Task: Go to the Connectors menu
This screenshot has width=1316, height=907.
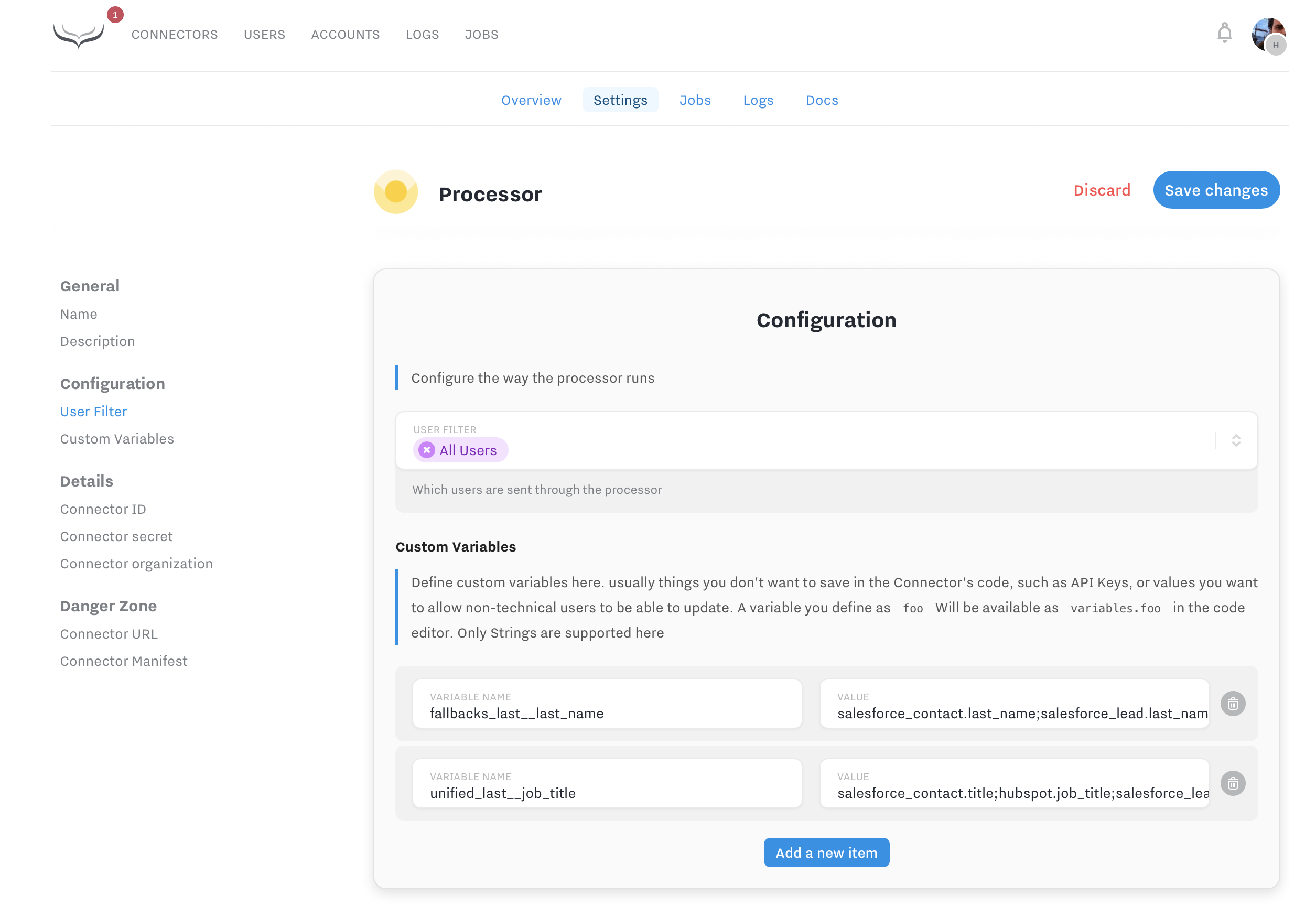Action: point(175,35)
